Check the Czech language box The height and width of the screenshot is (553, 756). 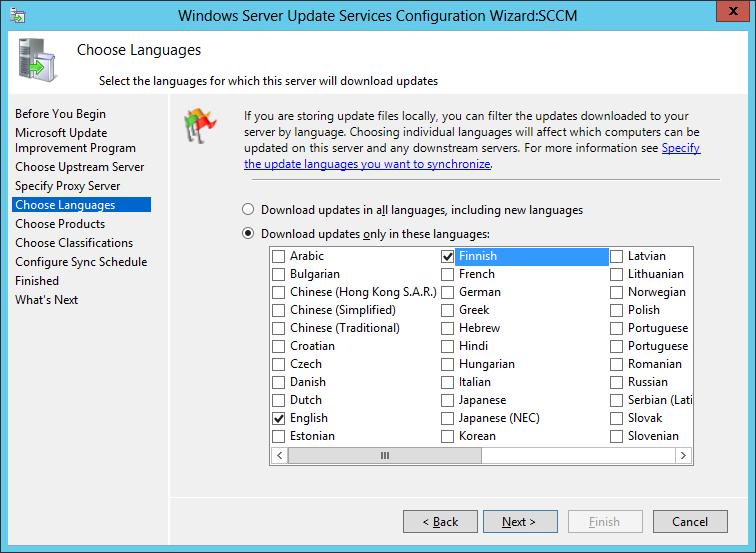(x=279, y=364)
